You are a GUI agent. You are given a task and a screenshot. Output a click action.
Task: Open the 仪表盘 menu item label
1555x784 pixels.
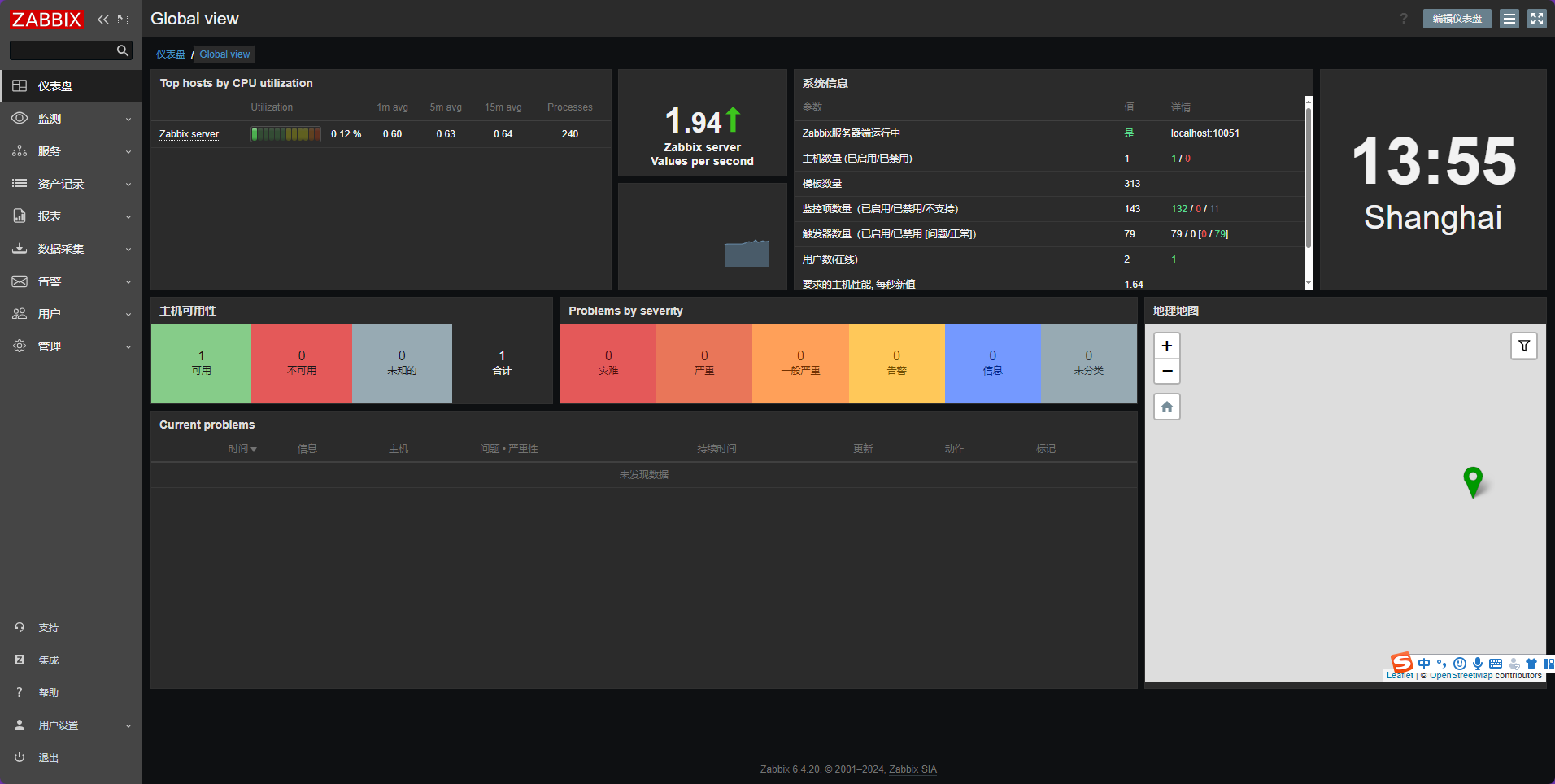[x=55, y=86]
